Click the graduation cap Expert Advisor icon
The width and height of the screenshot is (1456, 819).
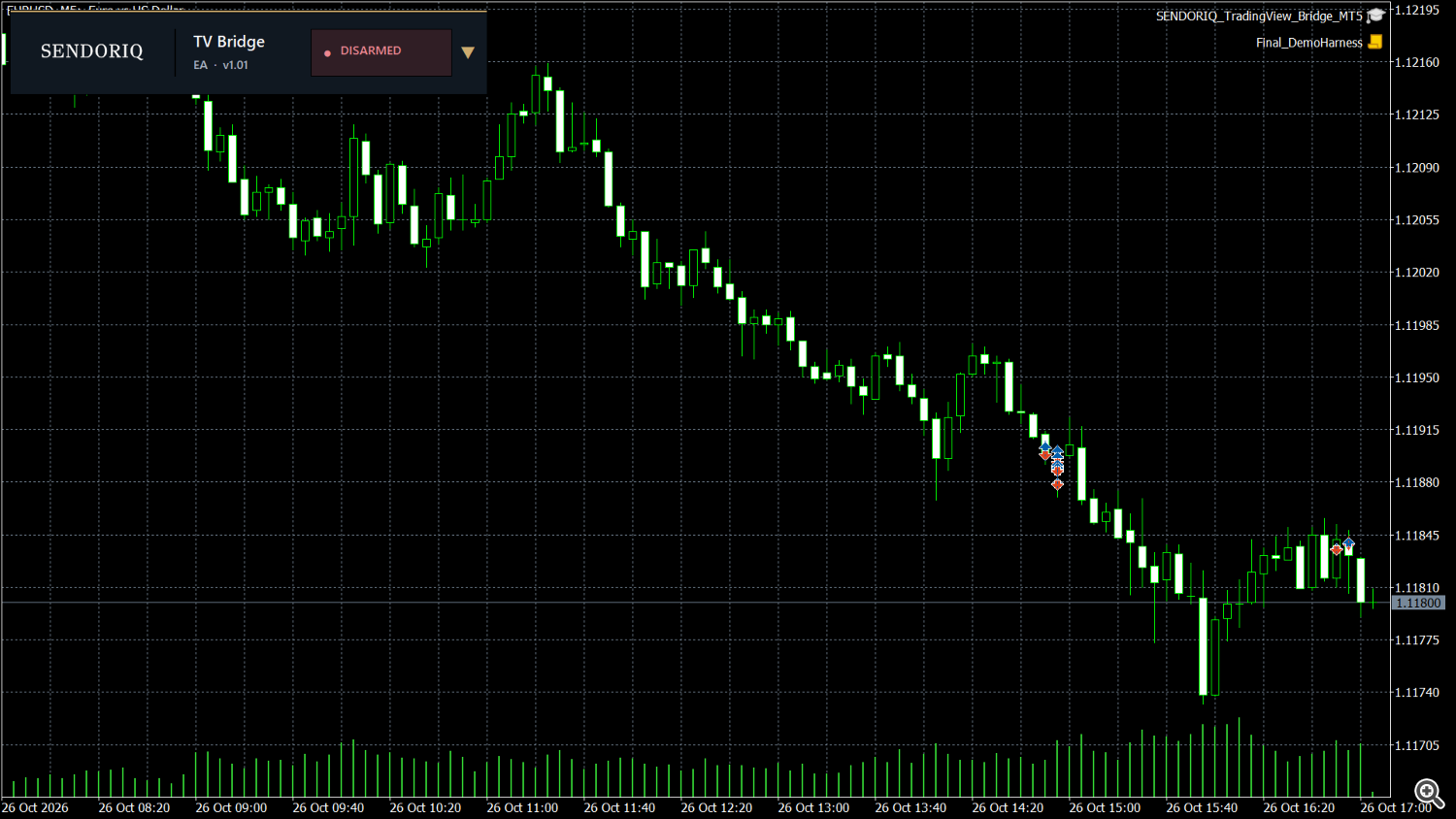click(1375, 16)
